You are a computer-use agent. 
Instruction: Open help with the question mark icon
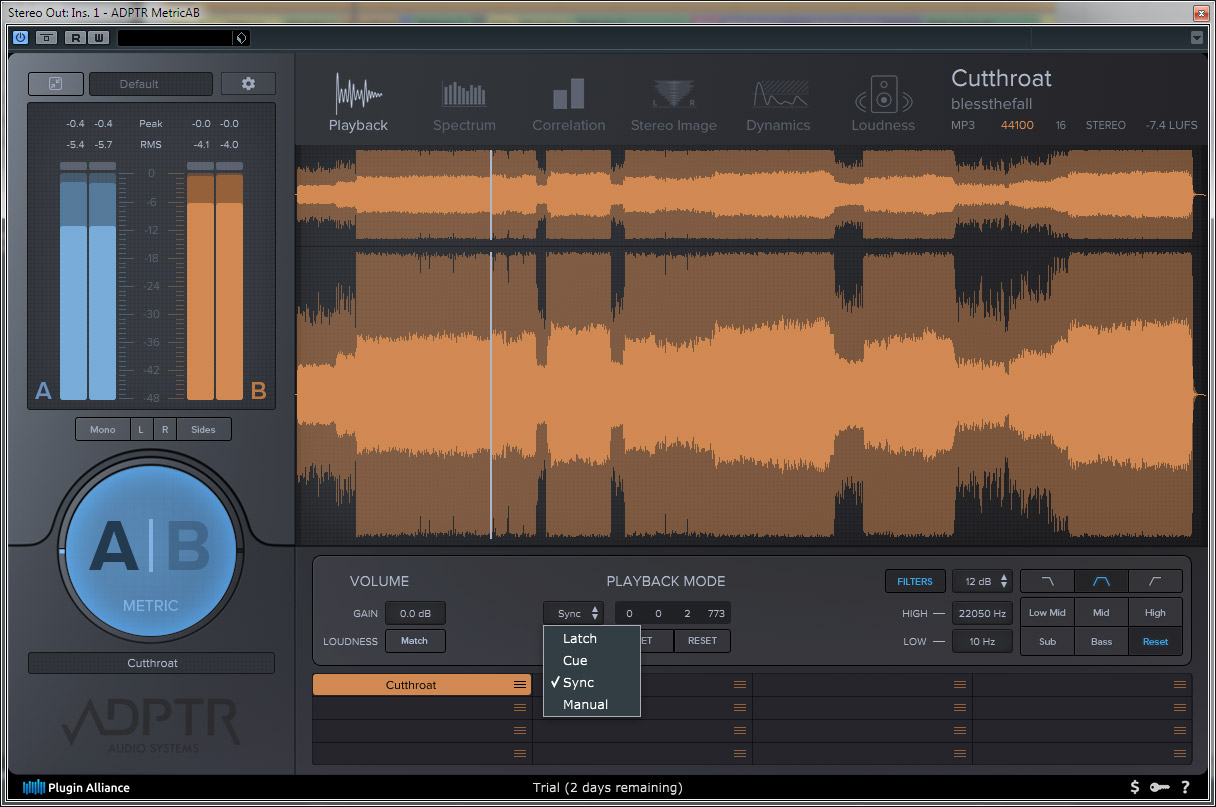click(x=1185, y=787)
